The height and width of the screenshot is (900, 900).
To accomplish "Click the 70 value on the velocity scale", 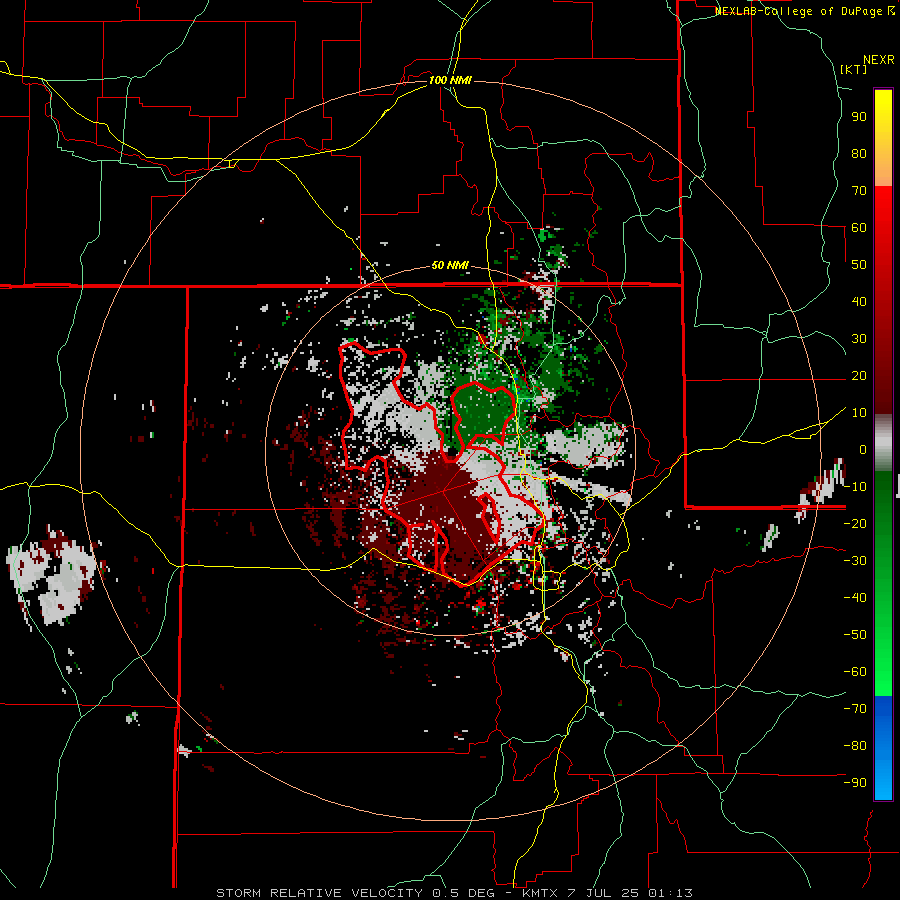I will [x=859, y=191].
